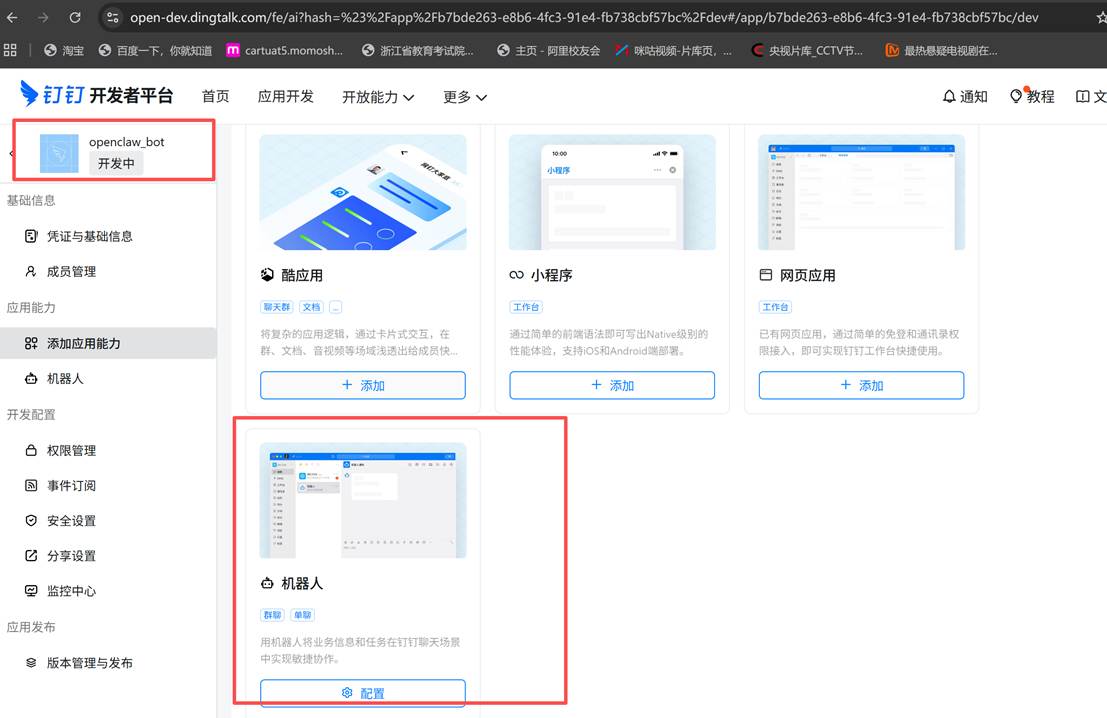1107x718 pixels.
Task: Click the 分享设置 share icon
Action: [x=31, y=556]
